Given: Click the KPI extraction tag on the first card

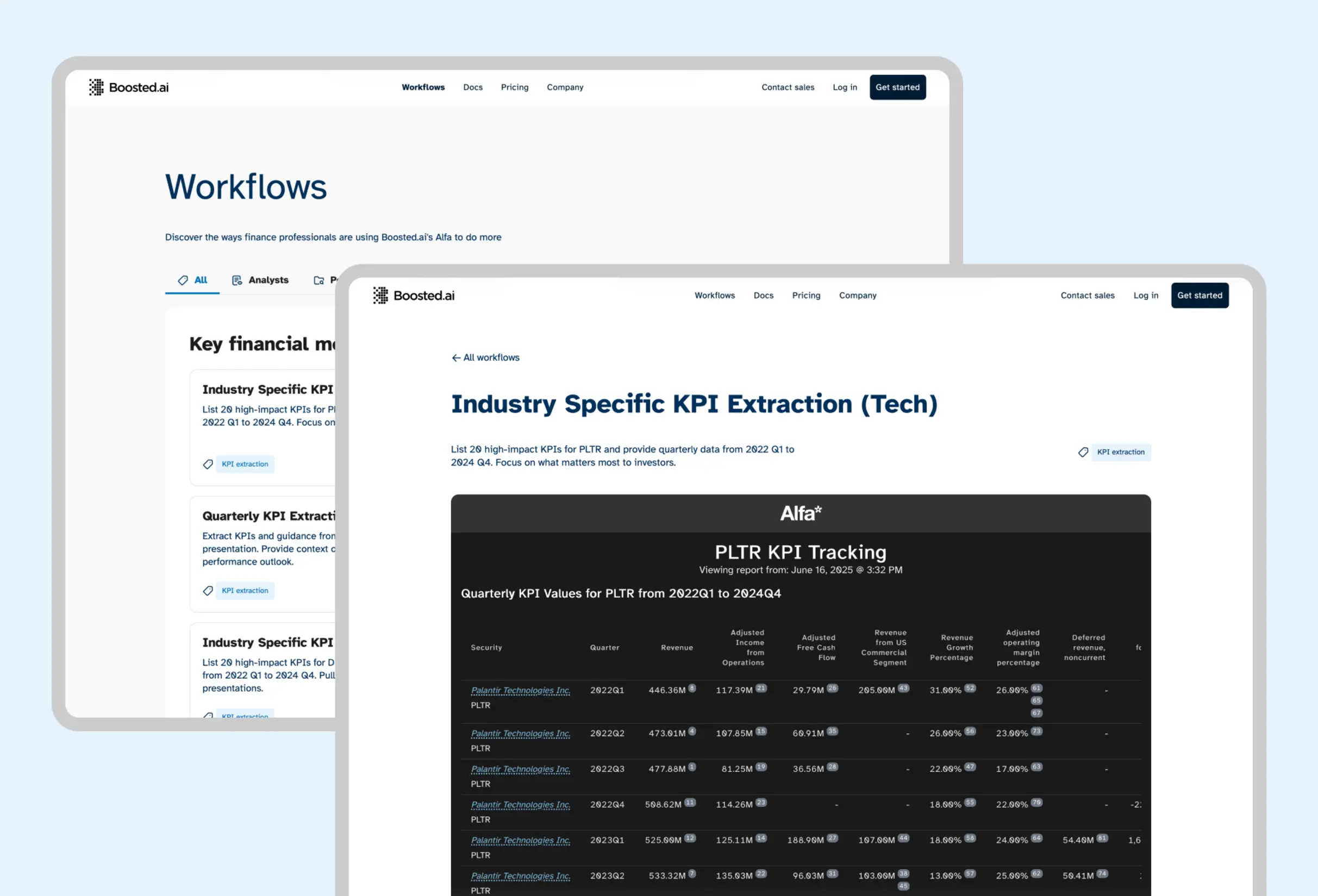Looking at the screenshot, I should pyautogui.click(x=245, y=464).
